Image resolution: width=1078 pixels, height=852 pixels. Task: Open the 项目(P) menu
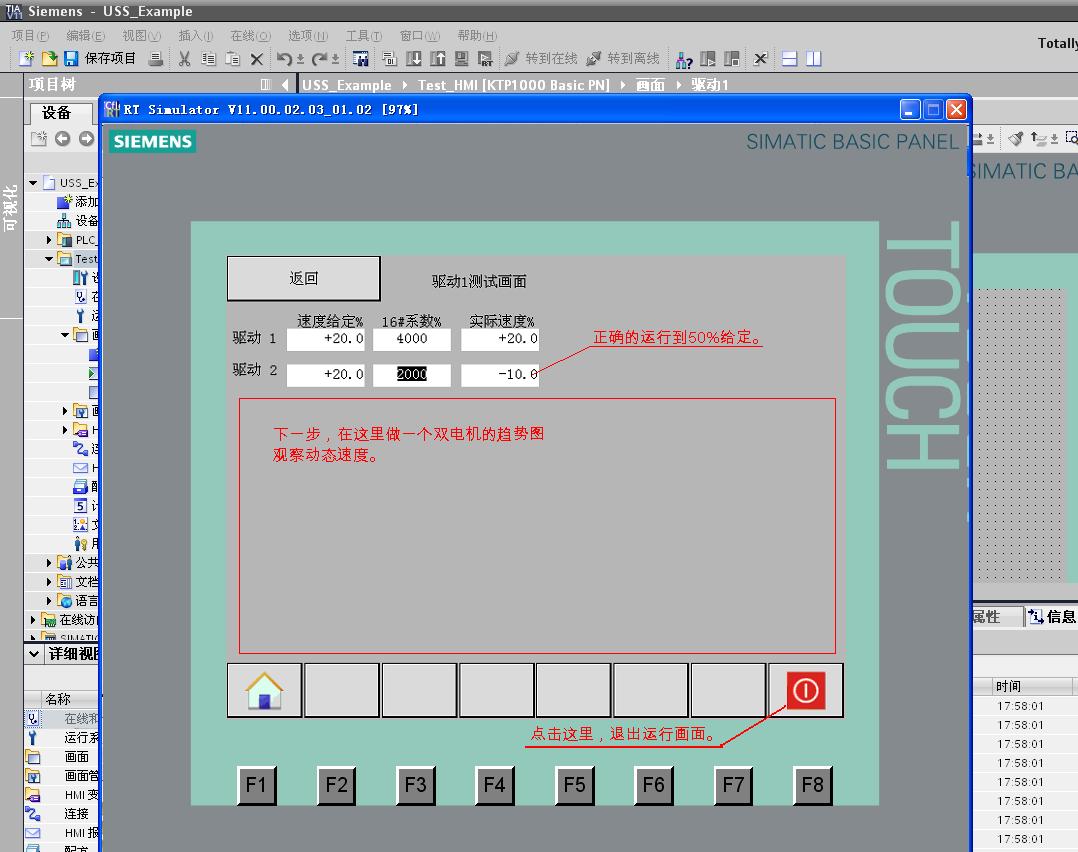click(30, 35)
